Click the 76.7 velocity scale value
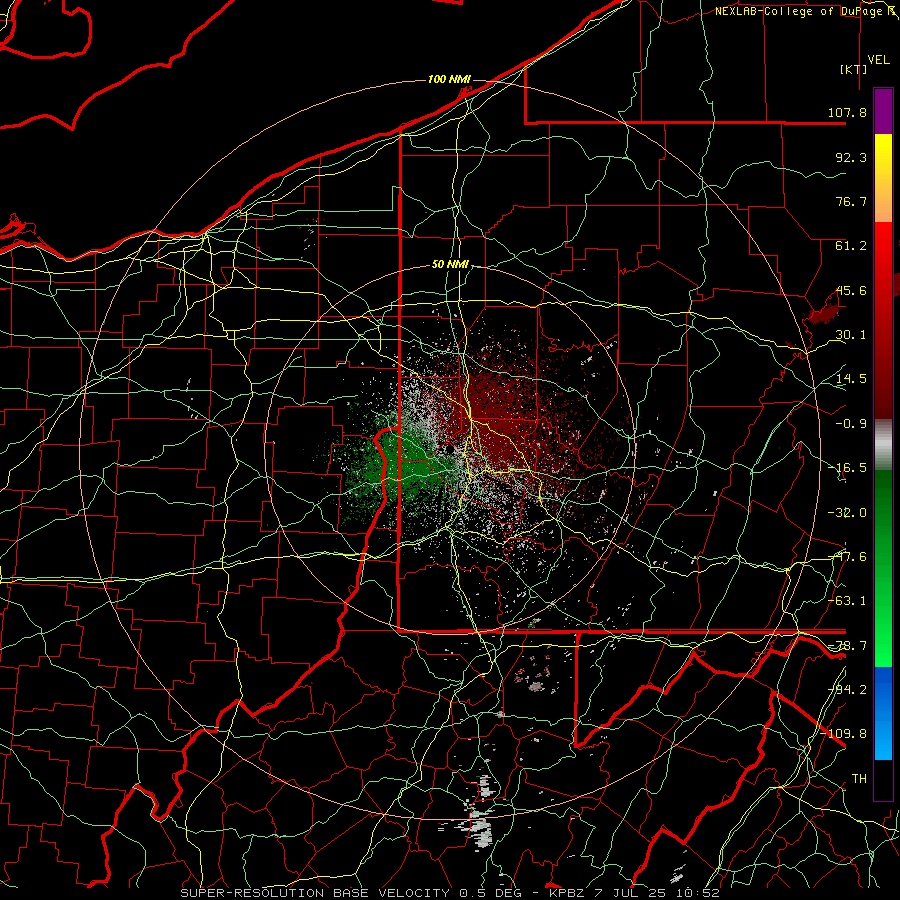The image size is (900, 900). pyautogui.click(x=851, y=201)
